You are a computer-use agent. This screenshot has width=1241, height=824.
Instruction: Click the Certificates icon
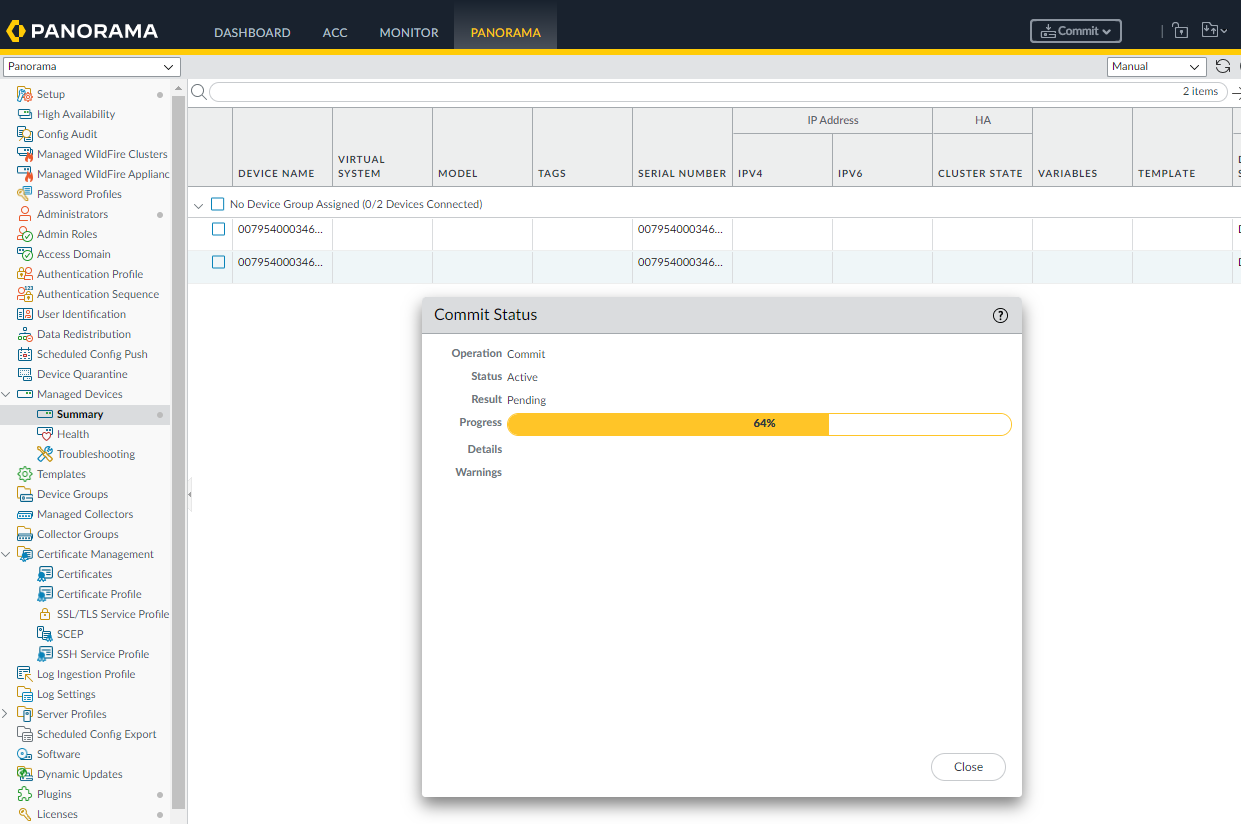coord(45,574)
